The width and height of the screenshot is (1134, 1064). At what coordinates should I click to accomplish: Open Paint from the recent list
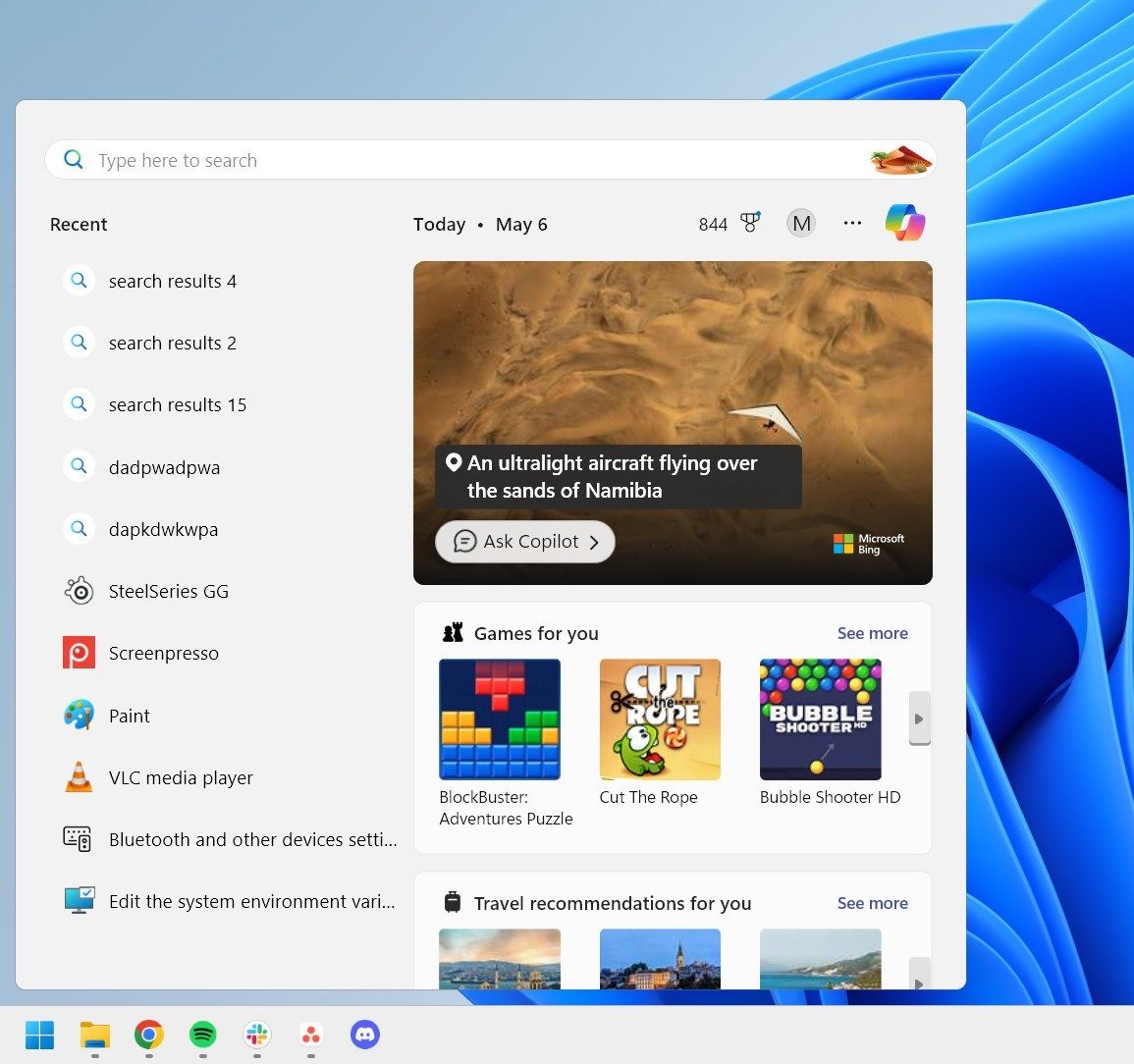130,716
